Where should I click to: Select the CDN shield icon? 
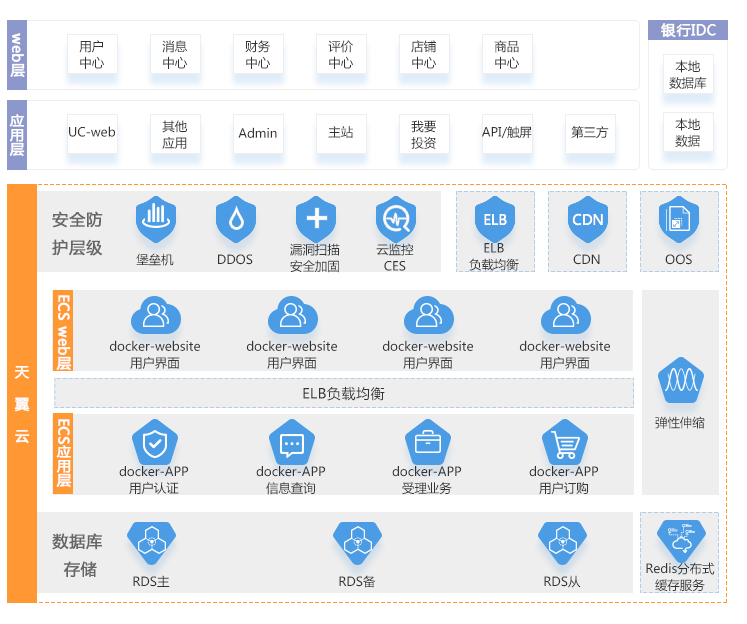click(587, 219)
